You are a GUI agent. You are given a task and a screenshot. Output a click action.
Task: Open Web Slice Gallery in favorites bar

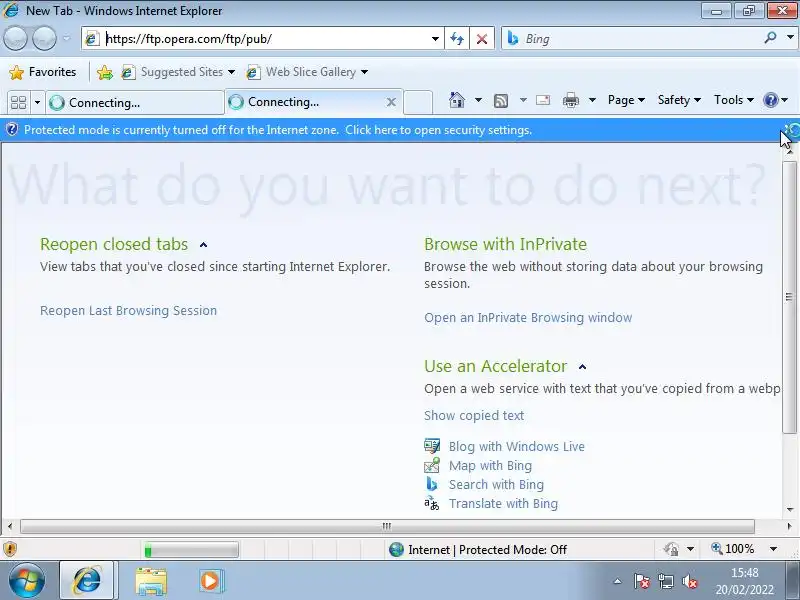[307, 72]
